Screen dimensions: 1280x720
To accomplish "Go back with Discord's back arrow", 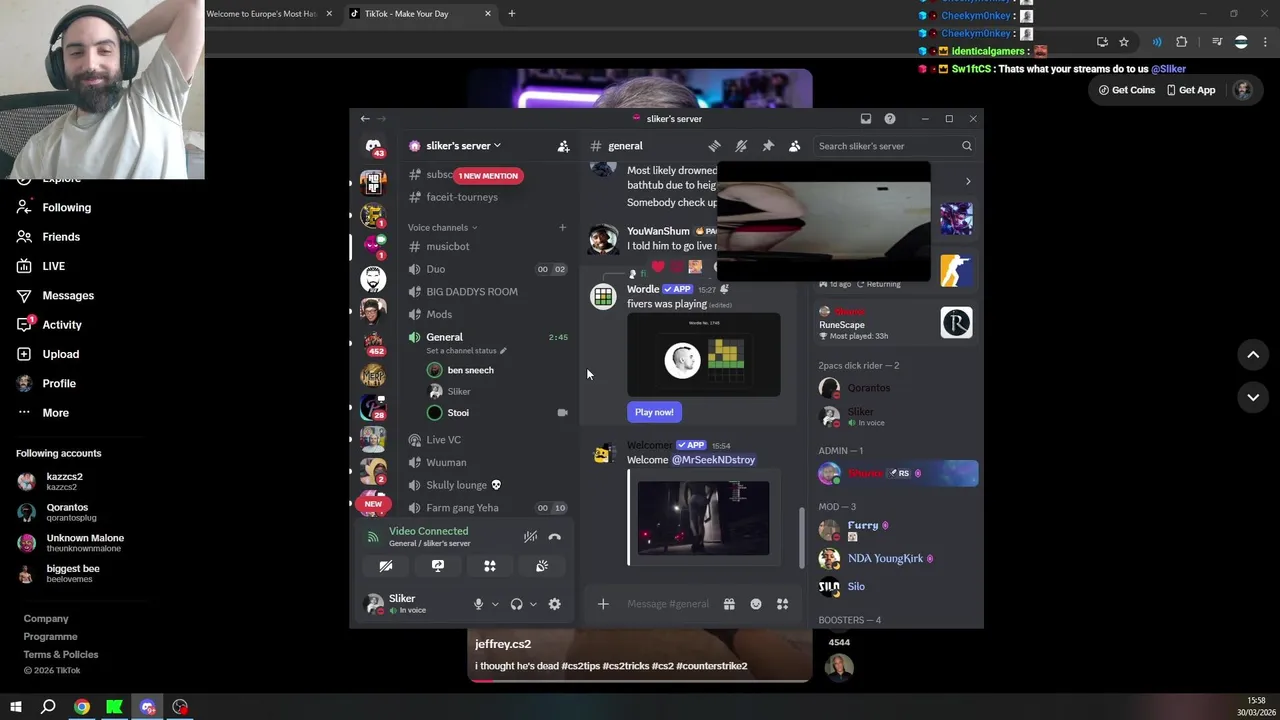I will tap(365, 119).
